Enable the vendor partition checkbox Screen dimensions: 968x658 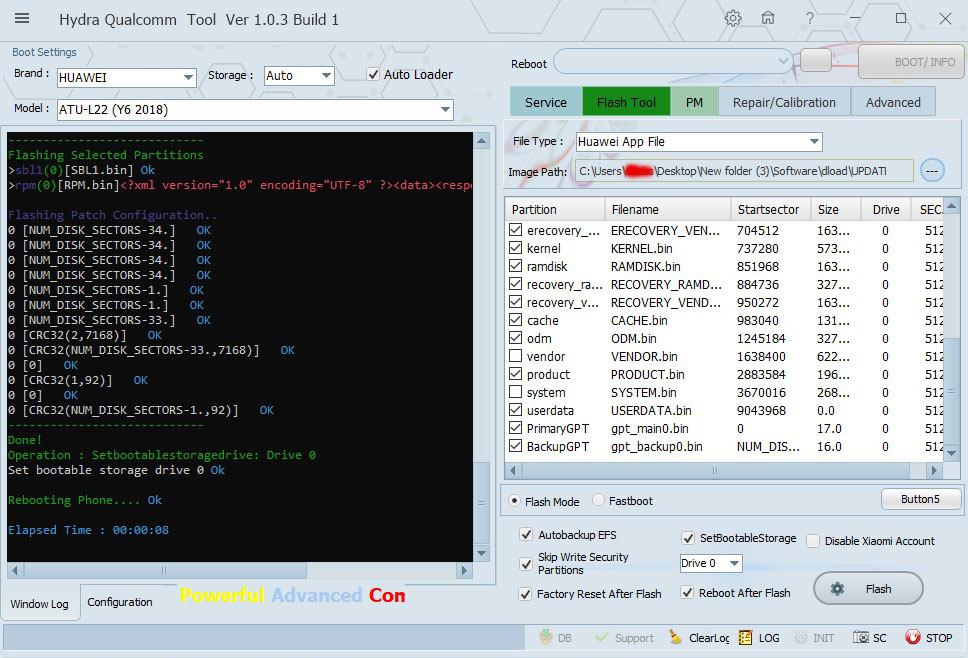click(x=515, y=357)
